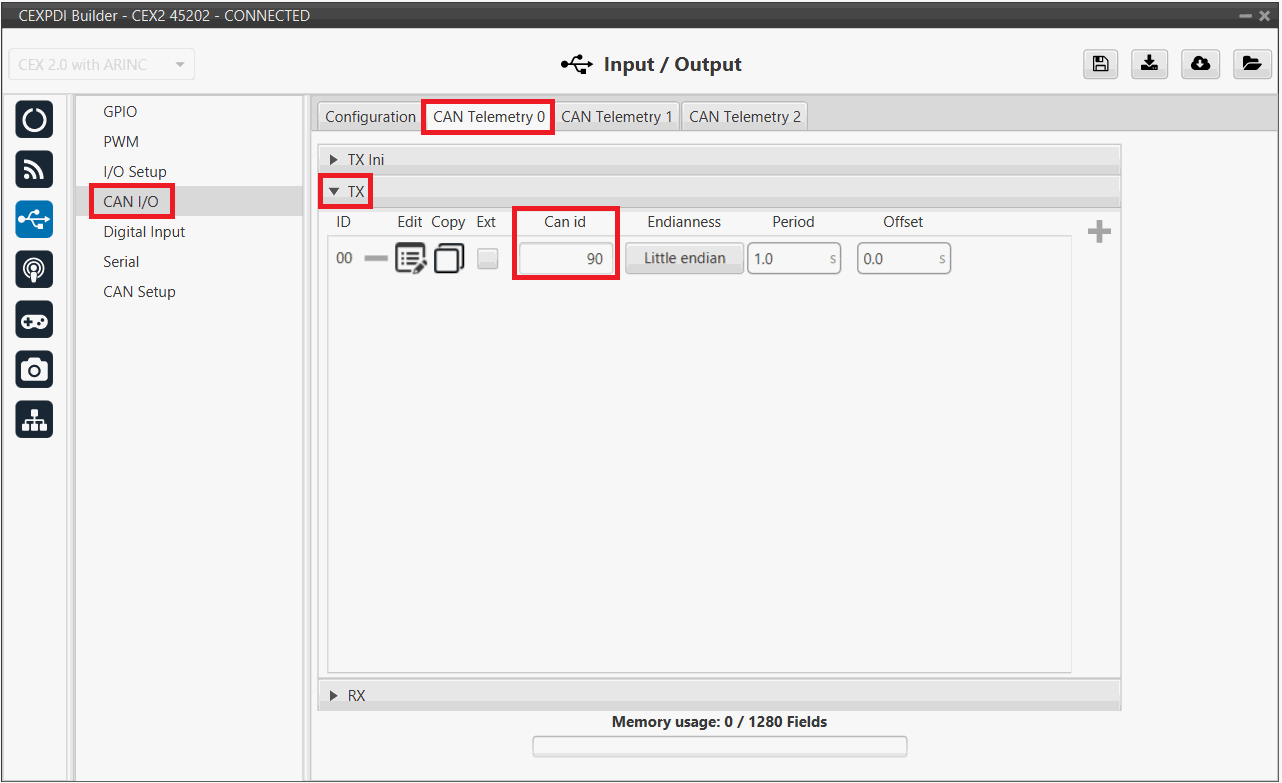
Task: Add a new TX message with plus
Action: click(1099, 232)
